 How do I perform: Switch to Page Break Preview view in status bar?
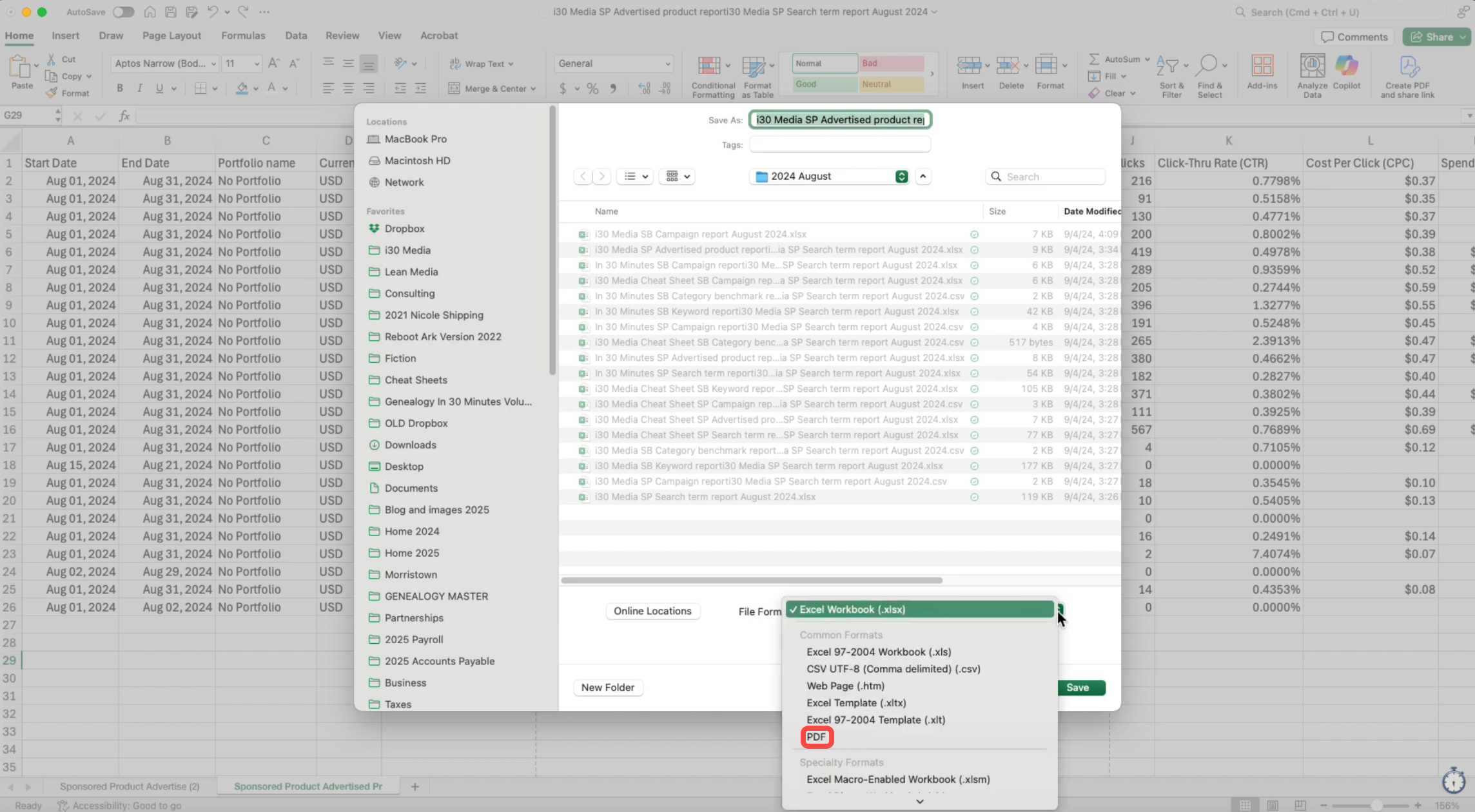[1300, 806]
